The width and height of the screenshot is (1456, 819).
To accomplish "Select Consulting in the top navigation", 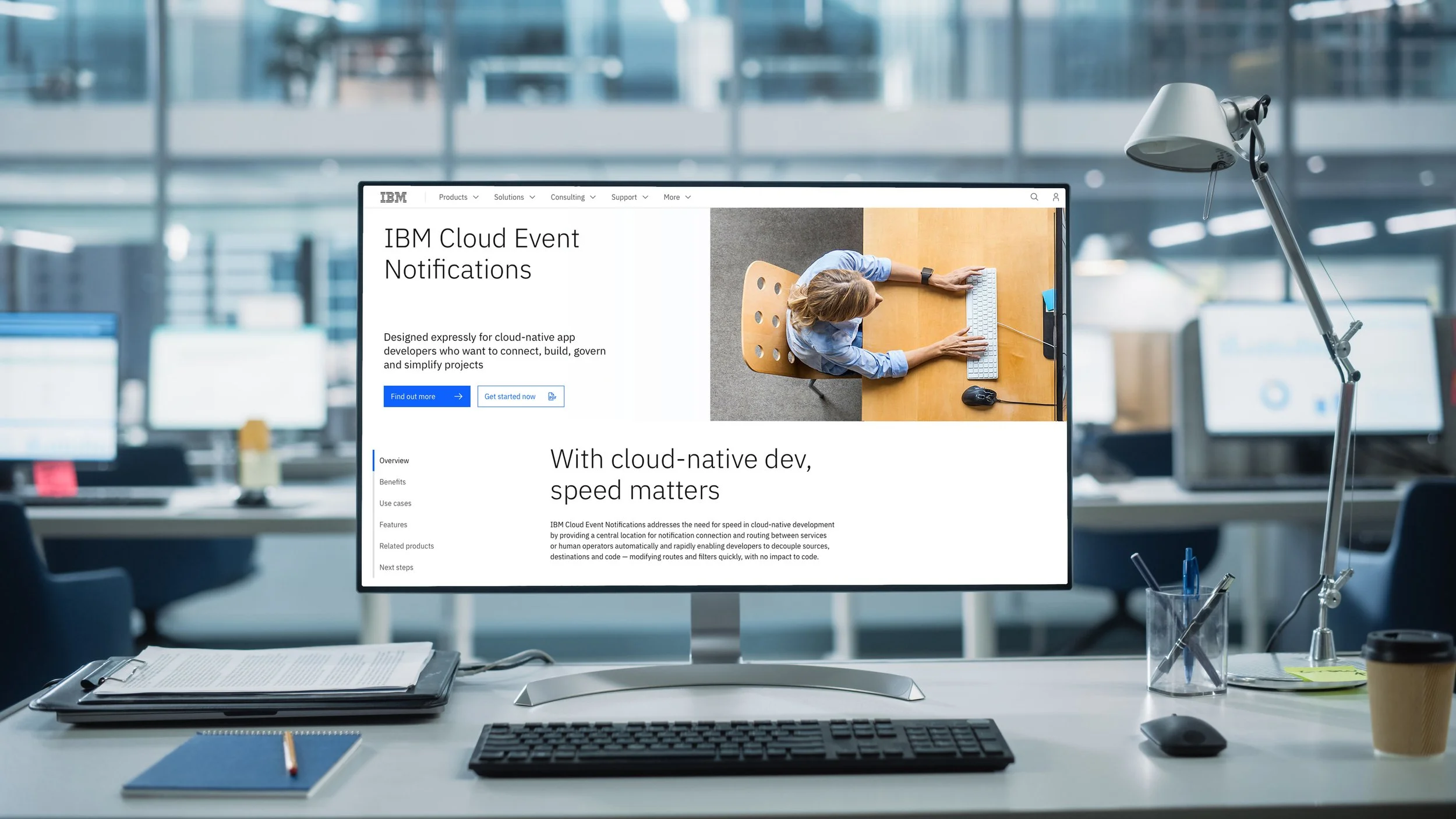I will tap(569, 197).
